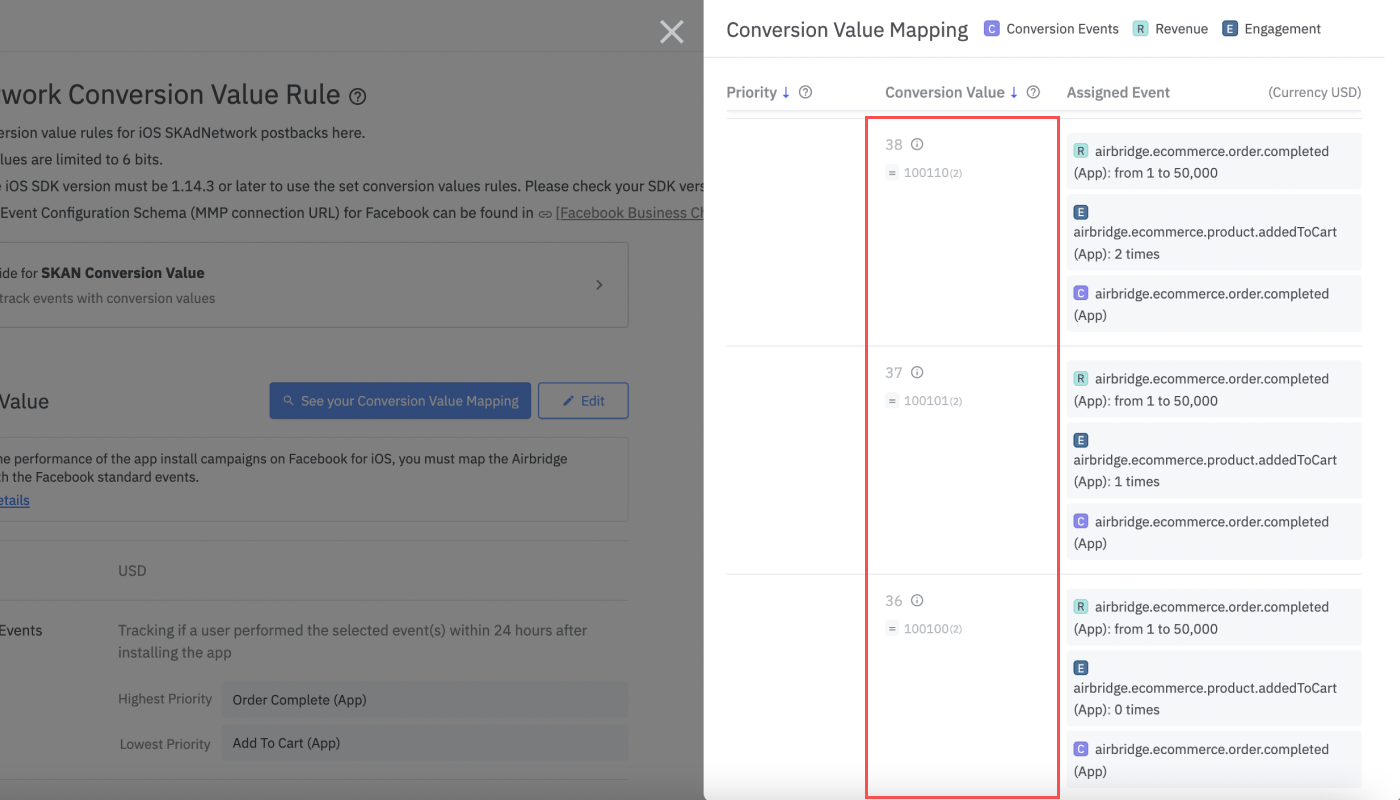Click info icon next to value 37

[917, 372]
